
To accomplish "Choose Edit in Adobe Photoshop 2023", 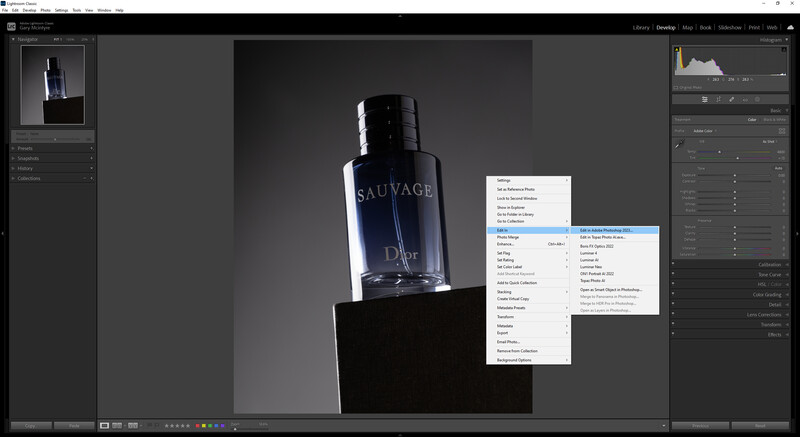I will (x=615, y=230).
